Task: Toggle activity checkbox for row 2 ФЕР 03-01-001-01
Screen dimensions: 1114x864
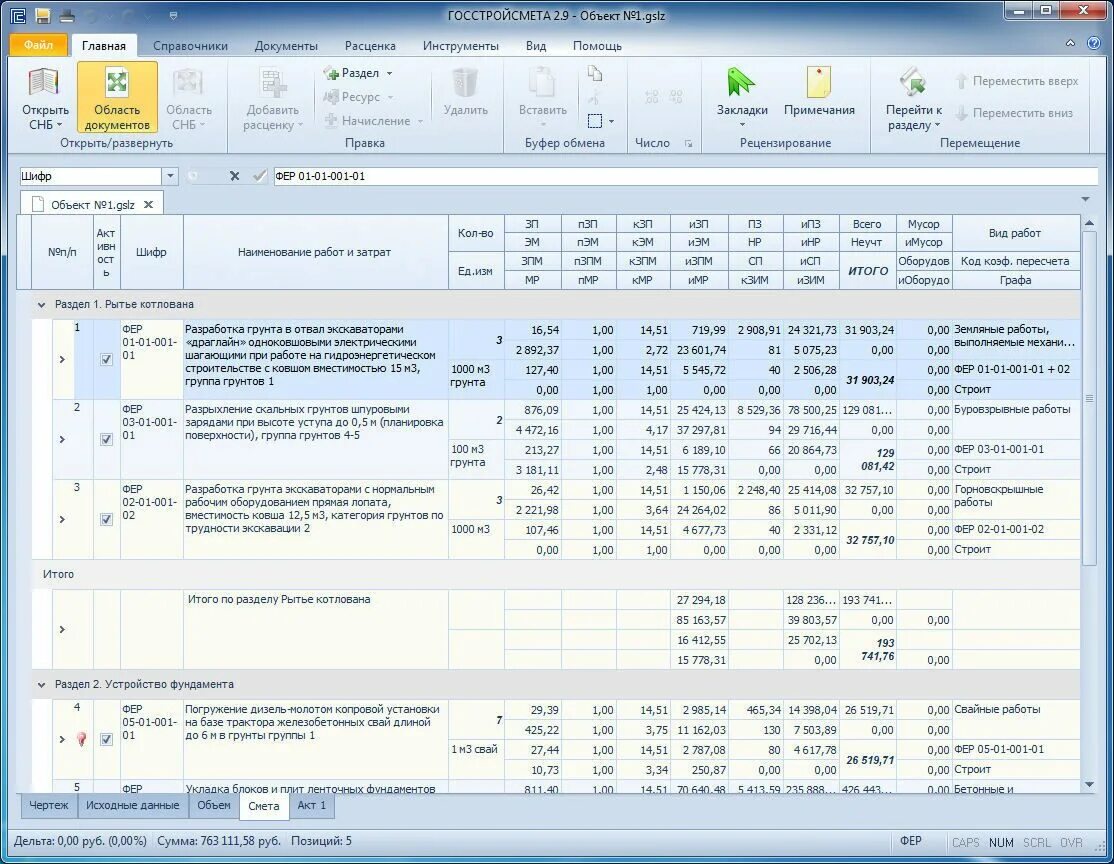Action: pos(106,439)
